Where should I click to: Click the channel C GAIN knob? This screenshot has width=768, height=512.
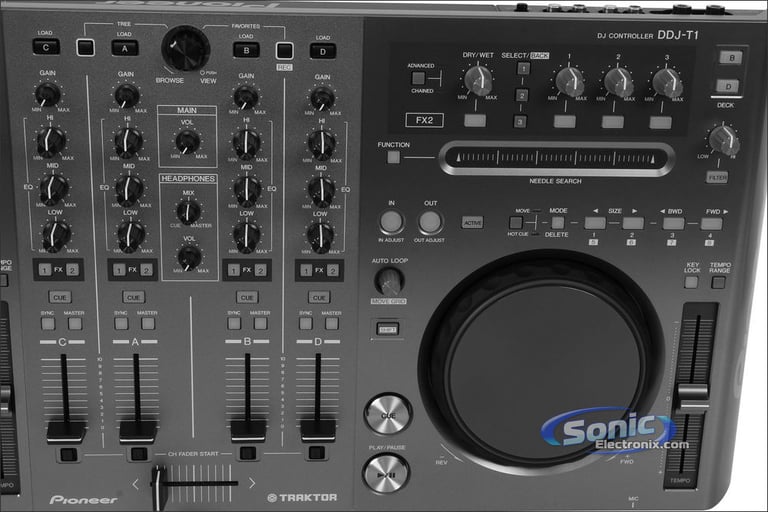tap(48, 94)
